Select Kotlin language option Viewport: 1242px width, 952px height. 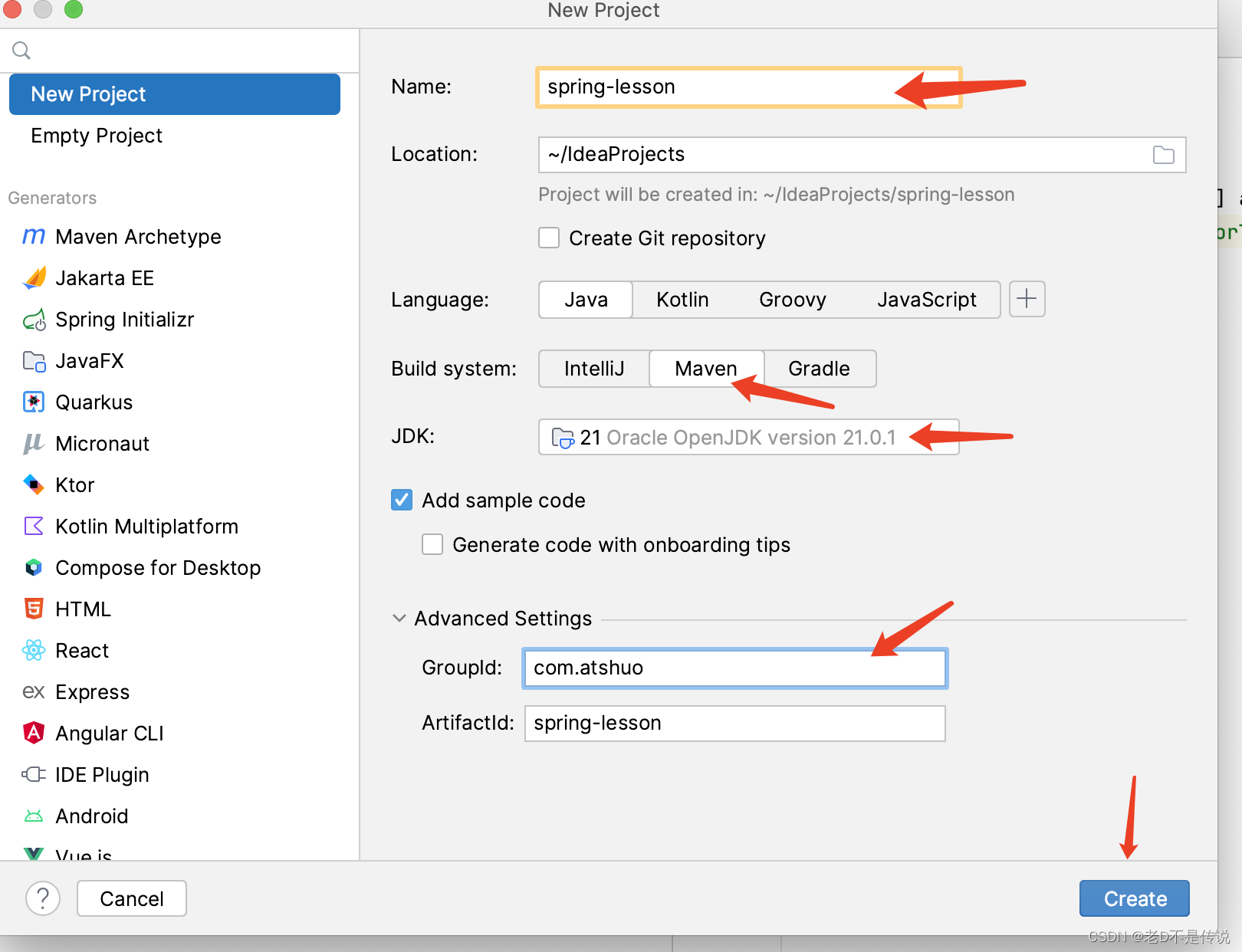682,300
